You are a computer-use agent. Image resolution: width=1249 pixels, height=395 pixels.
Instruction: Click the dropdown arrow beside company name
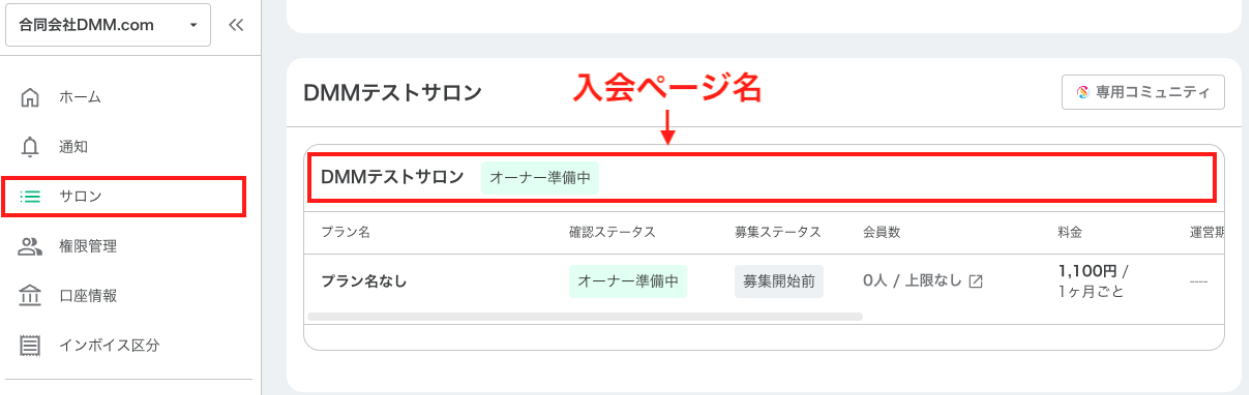193,26
